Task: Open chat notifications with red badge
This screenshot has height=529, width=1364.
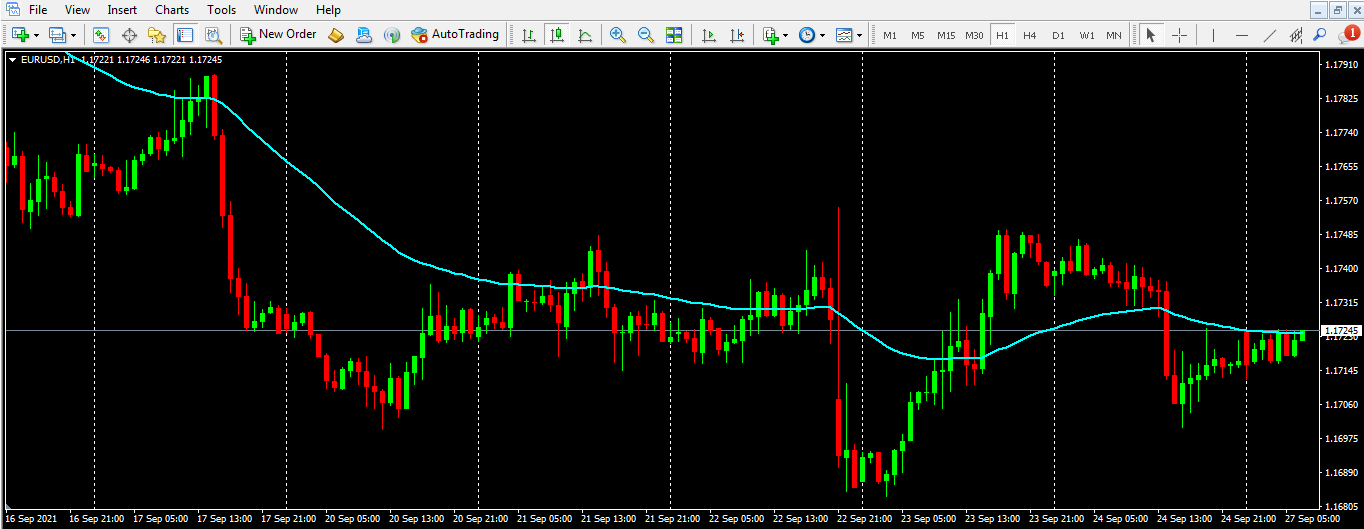Action: (x=1347, y=35)
